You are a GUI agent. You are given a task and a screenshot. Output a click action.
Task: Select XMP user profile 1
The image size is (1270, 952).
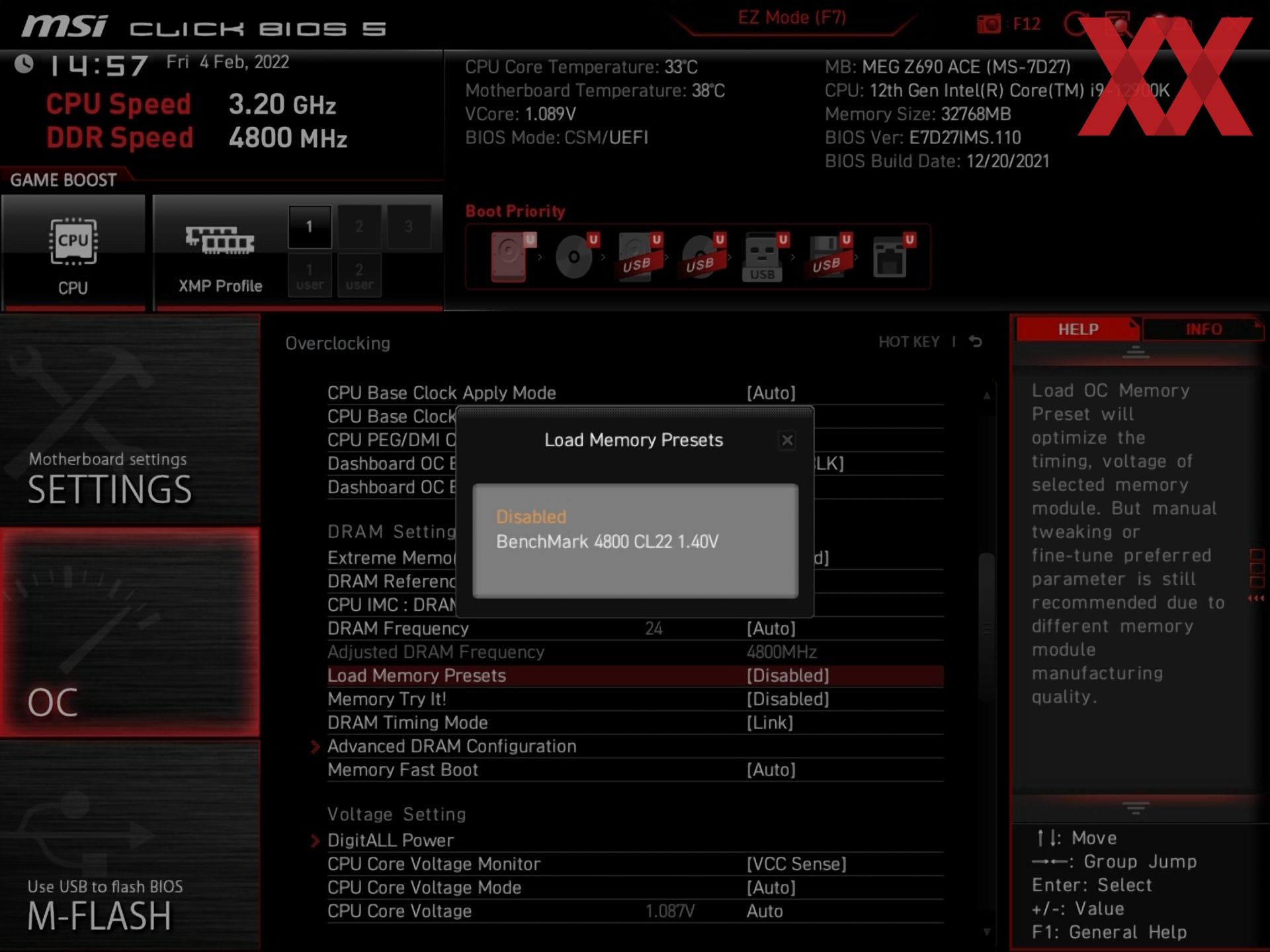[310, 276]
